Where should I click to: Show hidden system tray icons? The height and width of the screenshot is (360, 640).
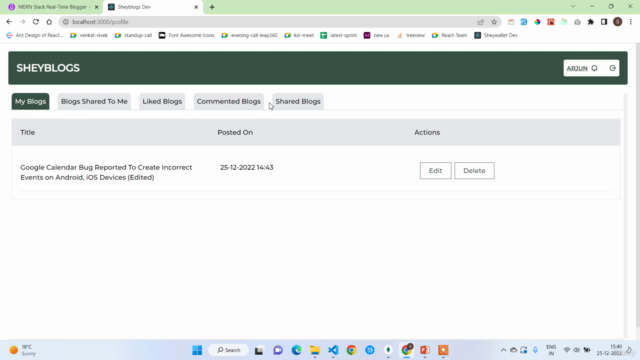(503, 350)
